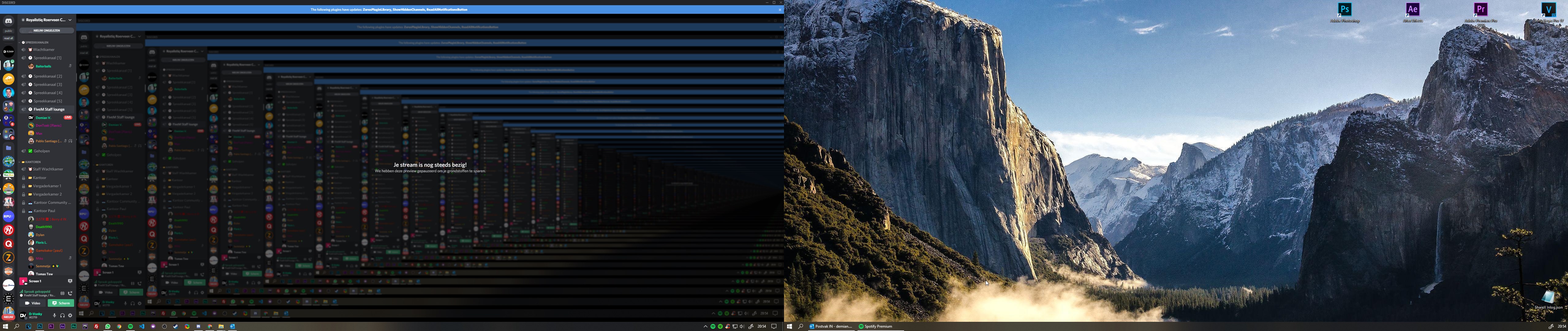Select FiveM Staff lounge channel
Viewport: 1568px width, 331px height.
49,109
